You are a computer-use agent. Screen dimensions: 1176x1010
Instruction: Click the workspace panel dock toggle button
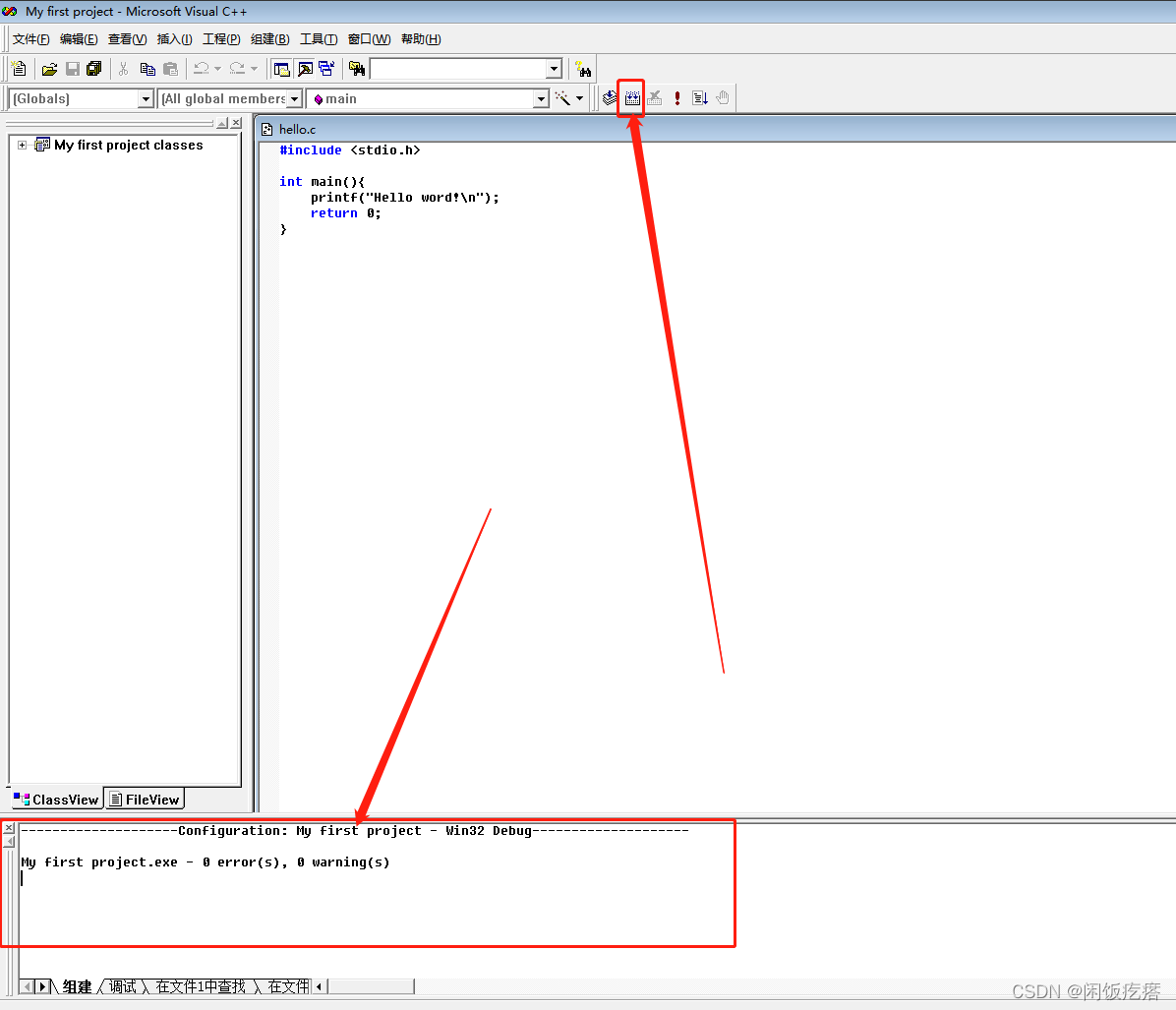click(223, 122)
